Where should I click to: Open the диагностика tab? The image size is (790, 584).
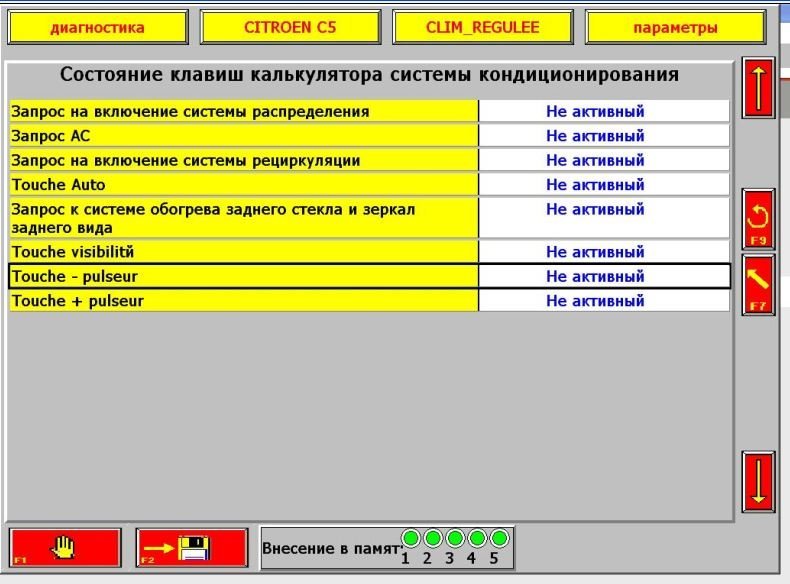[x=97, y=28]
